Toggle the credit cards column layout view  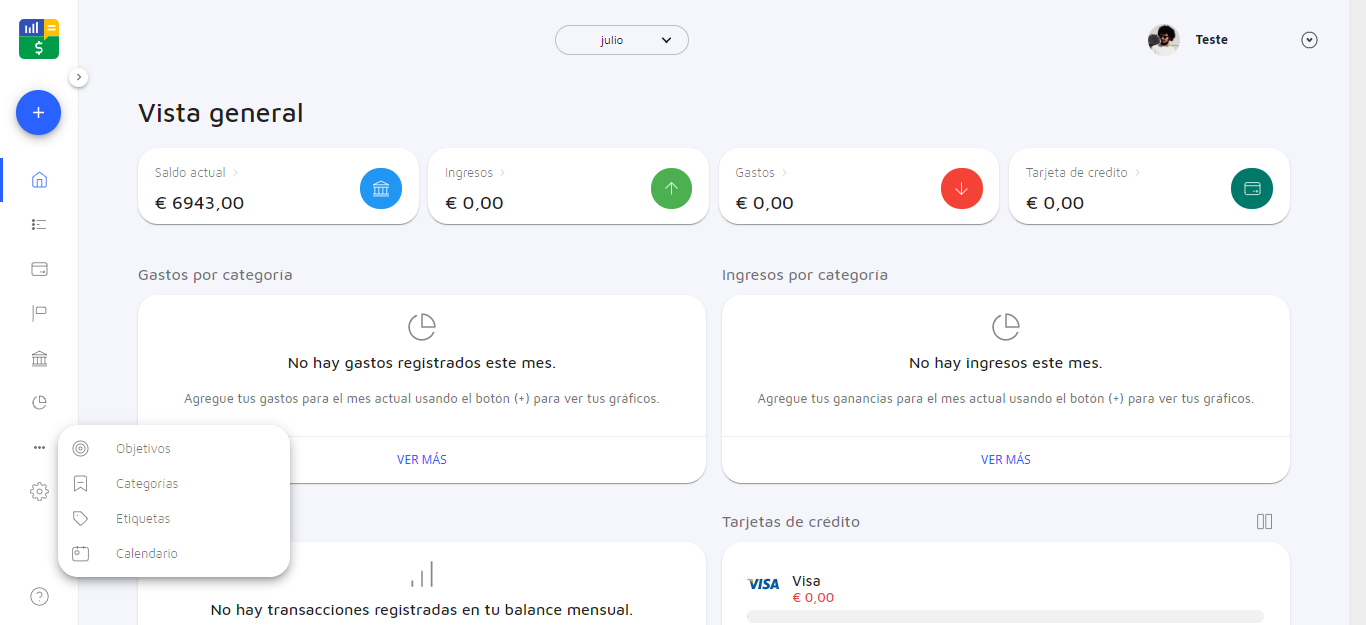pyautogui.click(x=1264, y=521)
